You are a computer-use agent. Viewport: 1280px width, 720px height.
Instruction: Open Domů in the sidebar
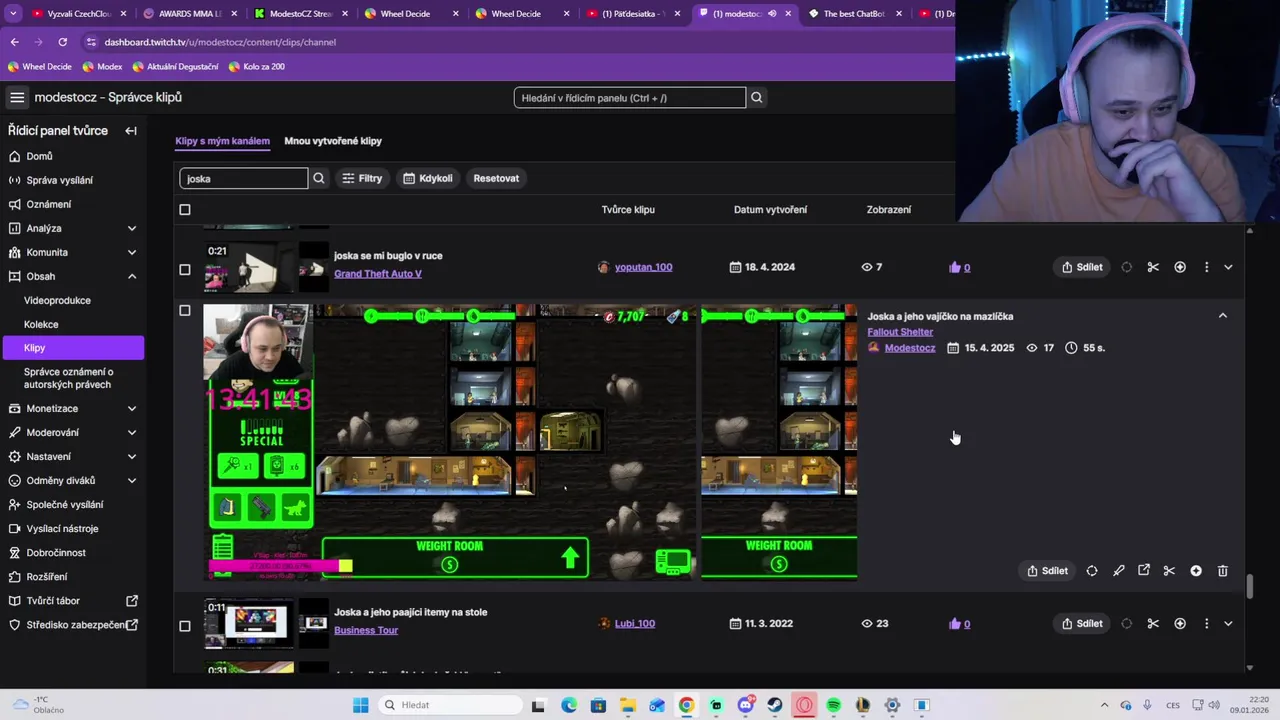click(40, 156)
